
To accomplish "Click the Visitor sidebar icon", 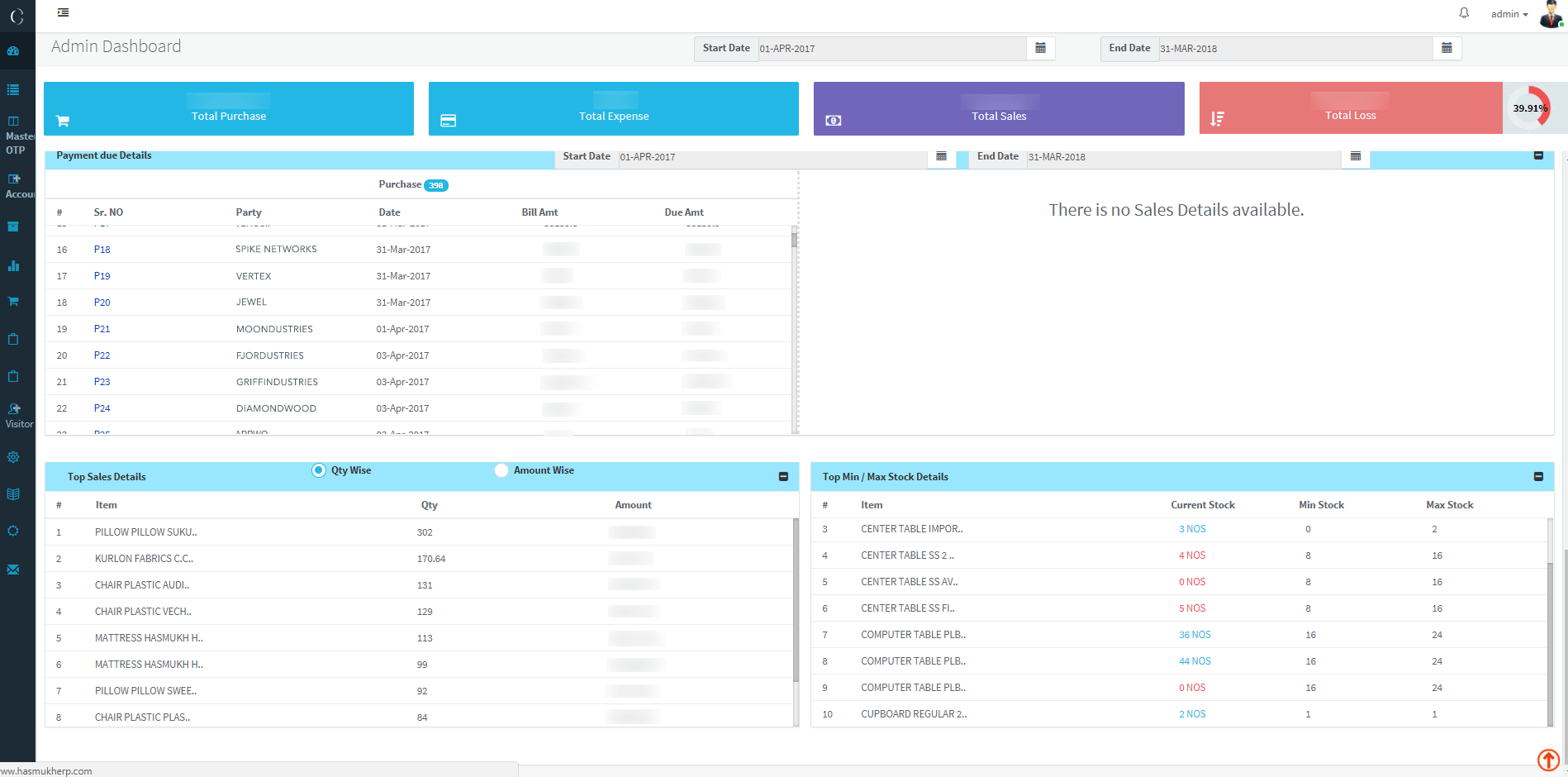I will (17, 416).
